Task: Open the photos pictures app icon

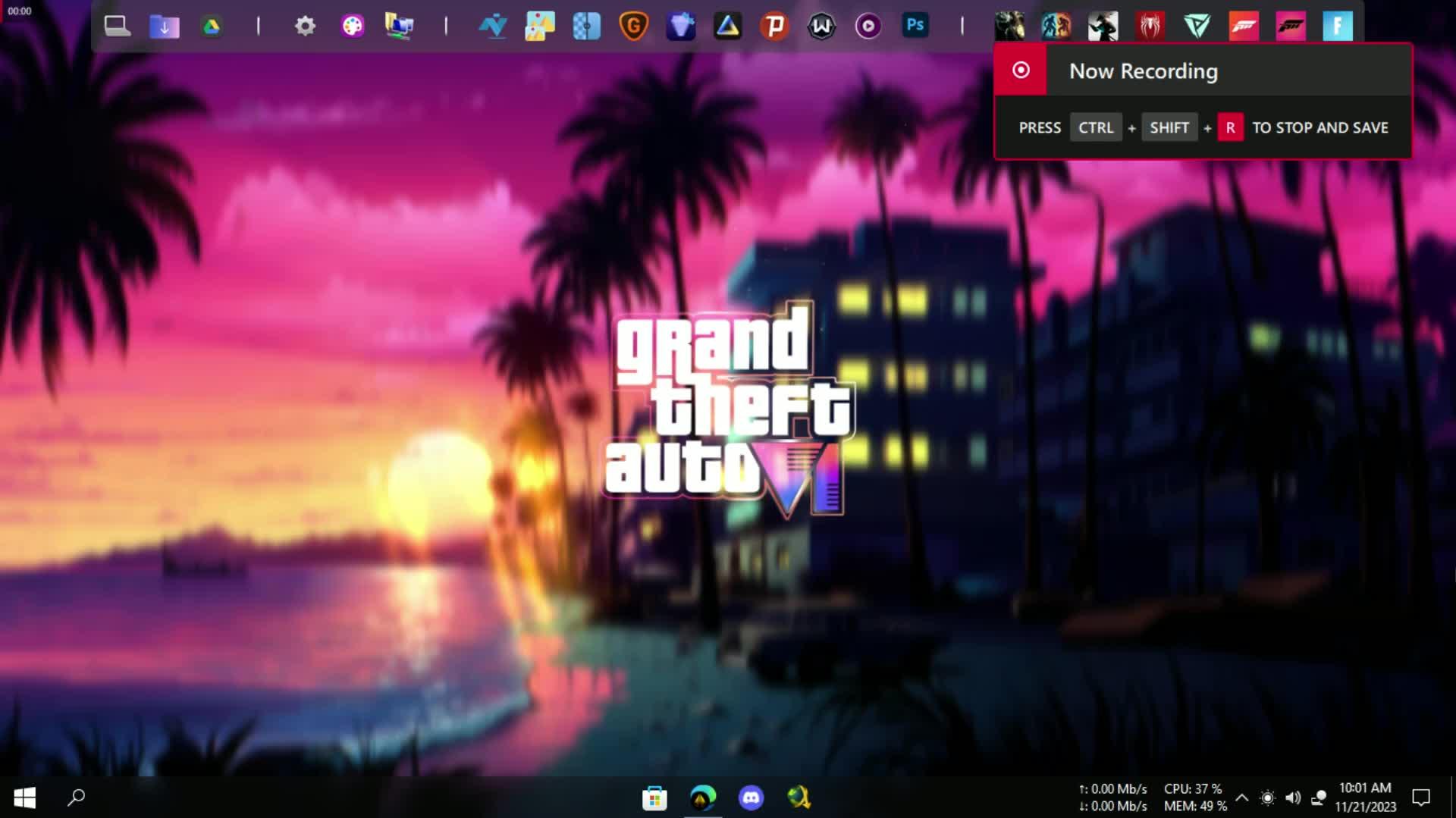Action: (540, 27)
